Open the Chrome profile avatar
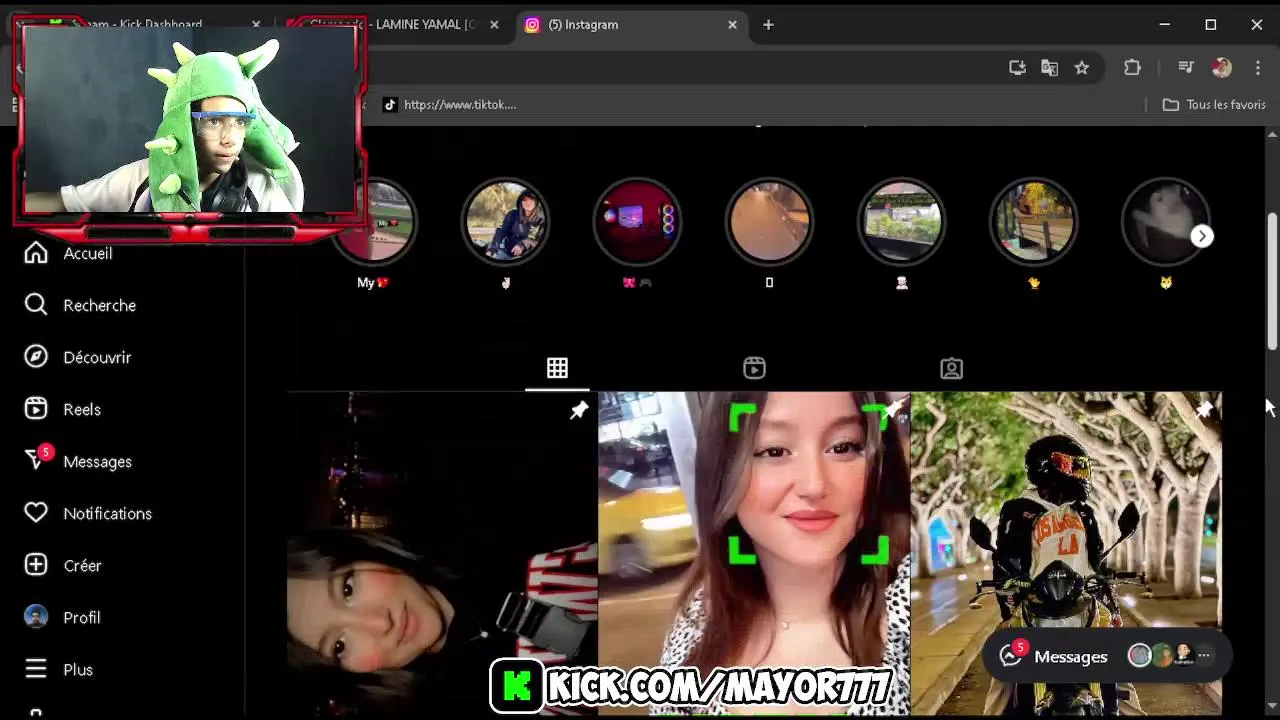The height and width of the screenshot is (720, 1280). tap(1222, 67)
